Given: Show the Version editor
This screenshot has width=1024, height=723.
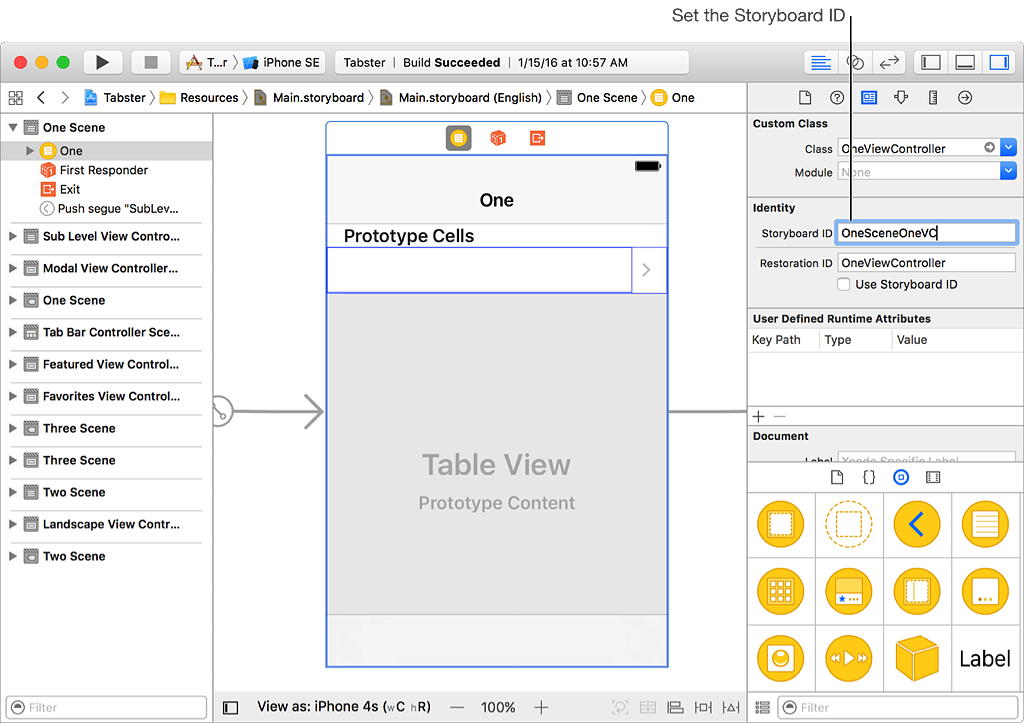Looking at the screenshot, I should (x=889, y=63).
